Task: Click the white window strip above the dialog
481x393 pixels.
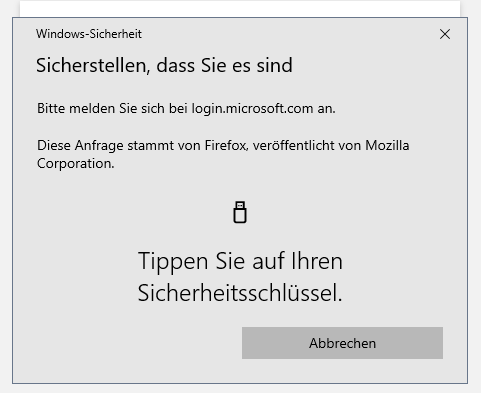Action: tap(240, 9)
